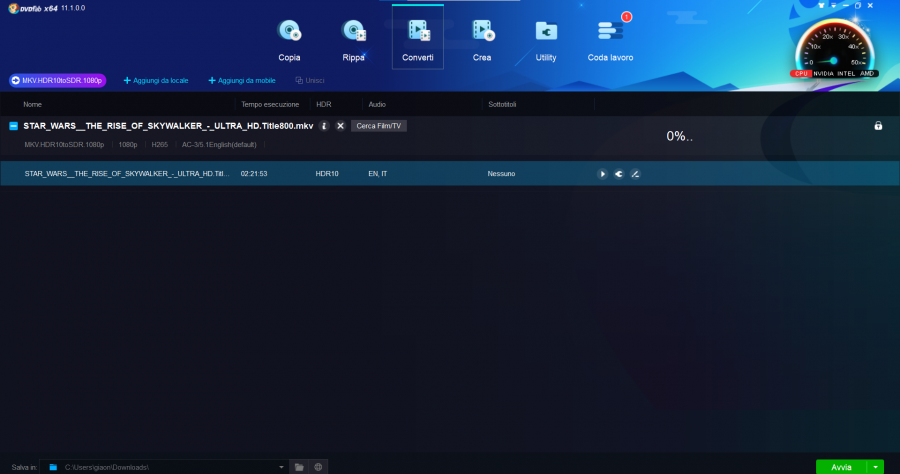Click the HDR10 cell in title row
The width and height of the screenshot is (900, 474).
click(327, 174)
